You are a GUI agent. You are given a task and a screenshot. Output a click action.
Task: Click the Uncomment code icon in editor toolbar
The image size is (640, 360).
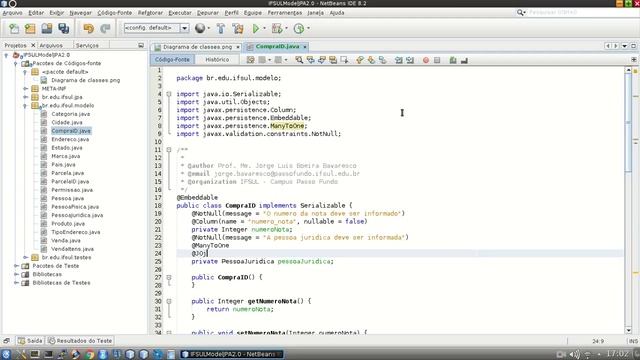[464, 60]
